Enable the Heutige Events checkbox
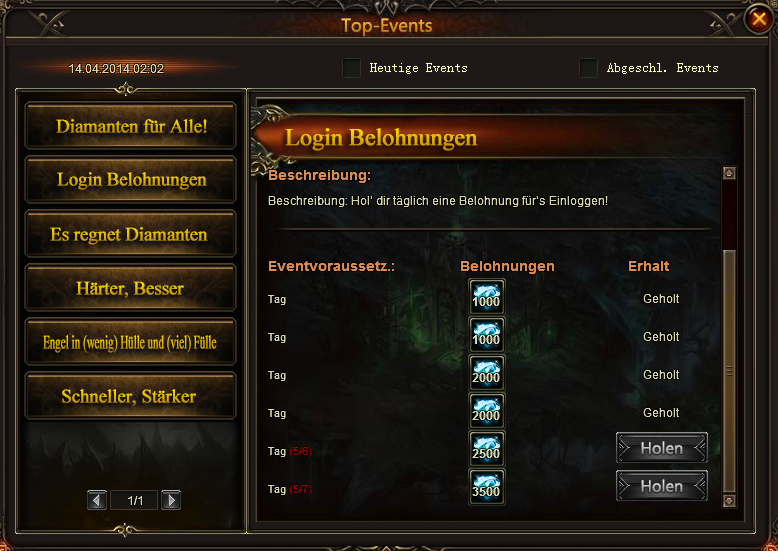Screen dimensions: 778x552 tap(351, 68)
